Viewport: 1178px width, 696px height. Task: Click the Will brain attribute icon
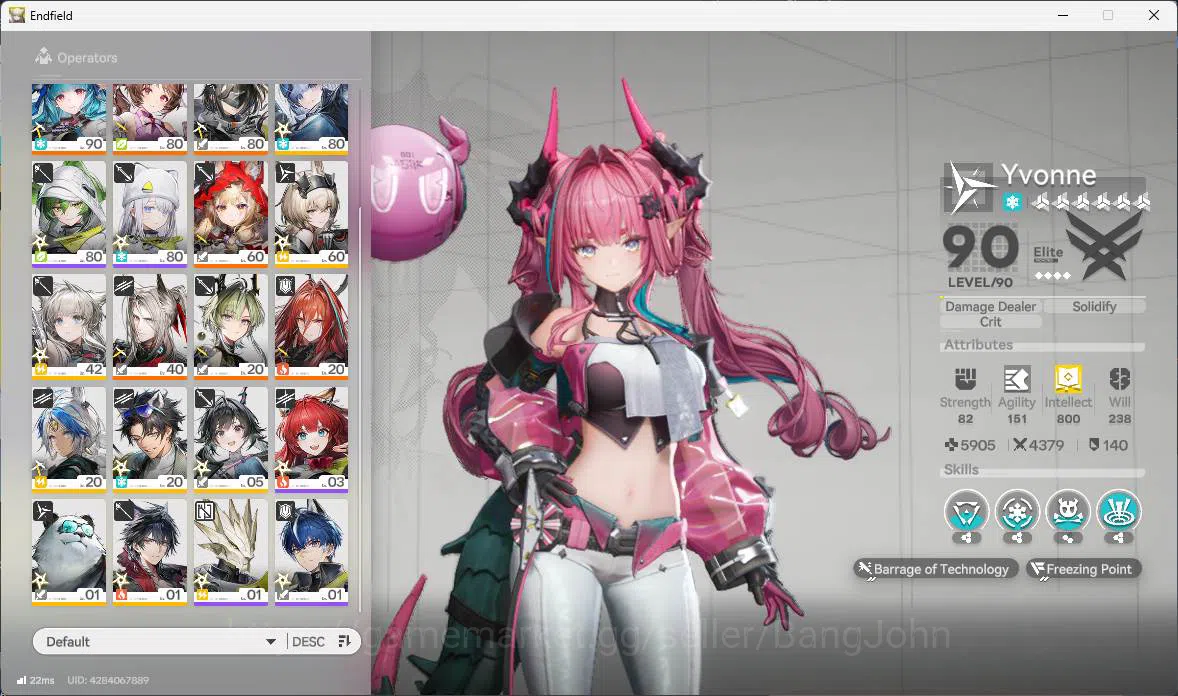[1119, 379]
